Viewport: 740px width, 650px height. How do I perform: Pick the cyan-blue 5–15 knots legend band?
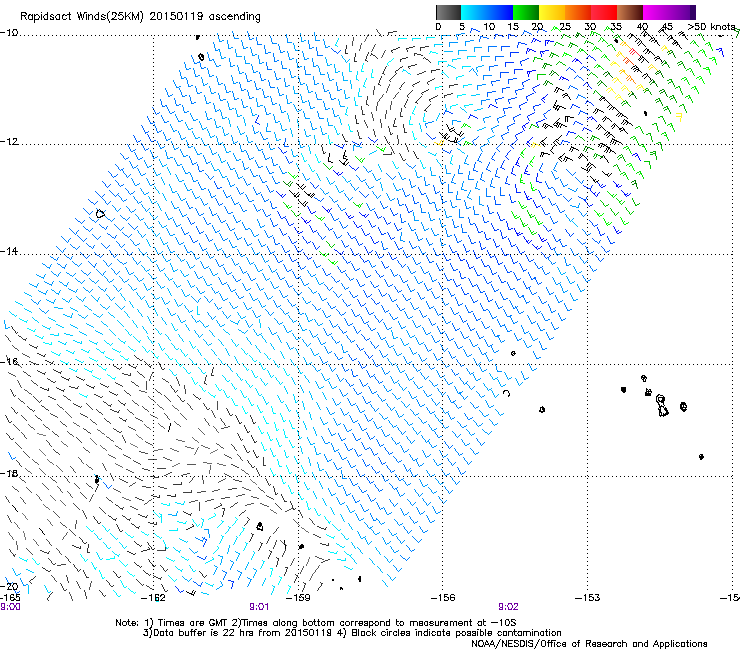tap(487, 12)
